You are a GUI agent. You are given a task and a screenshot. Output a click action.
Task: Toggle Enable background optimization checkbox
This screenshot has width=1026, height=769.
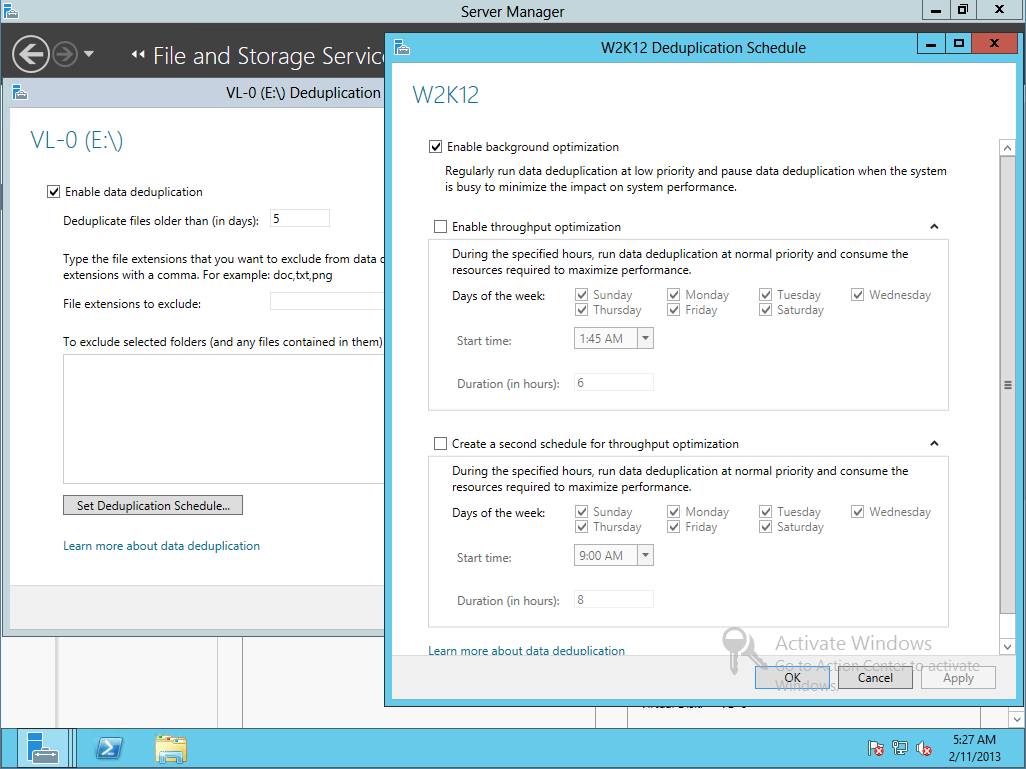click(x=435, y=147)
